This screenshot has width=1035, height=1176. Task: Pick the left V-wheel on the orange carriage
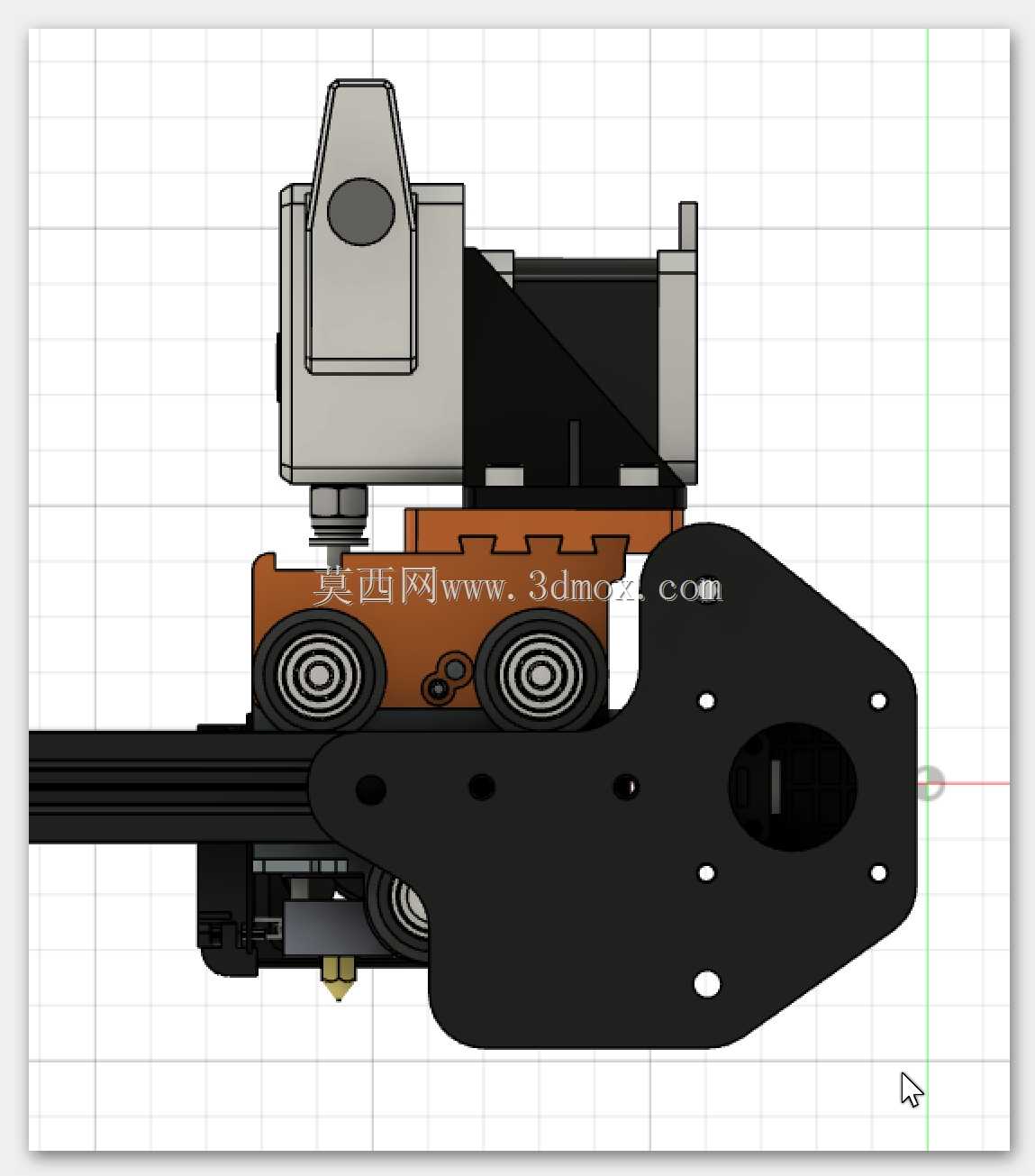pyautogui.click(x=320, y=673)
